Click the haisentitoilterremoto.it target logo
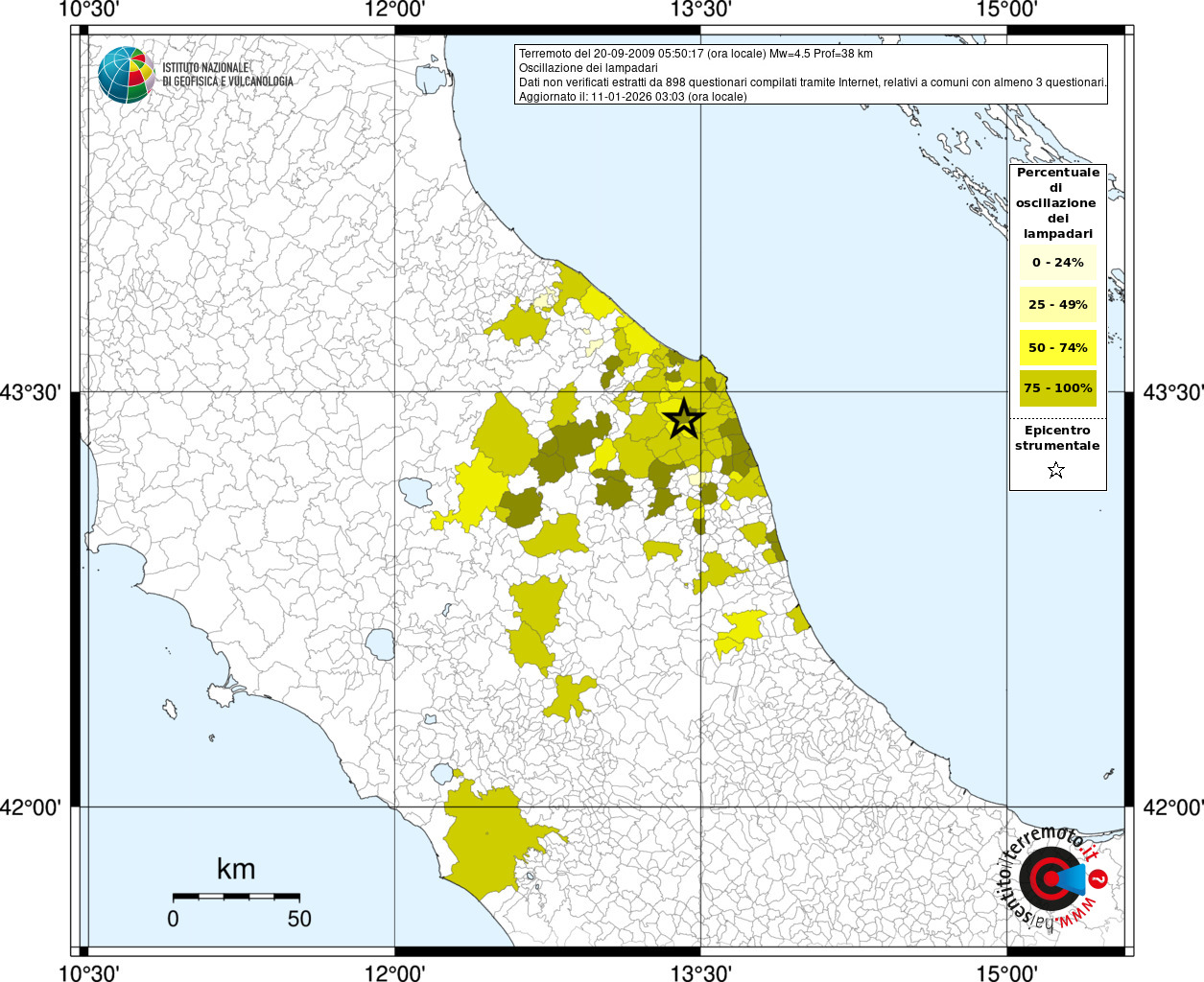This screenshot has width=1204, height=982. click(x=1051, y=879)
